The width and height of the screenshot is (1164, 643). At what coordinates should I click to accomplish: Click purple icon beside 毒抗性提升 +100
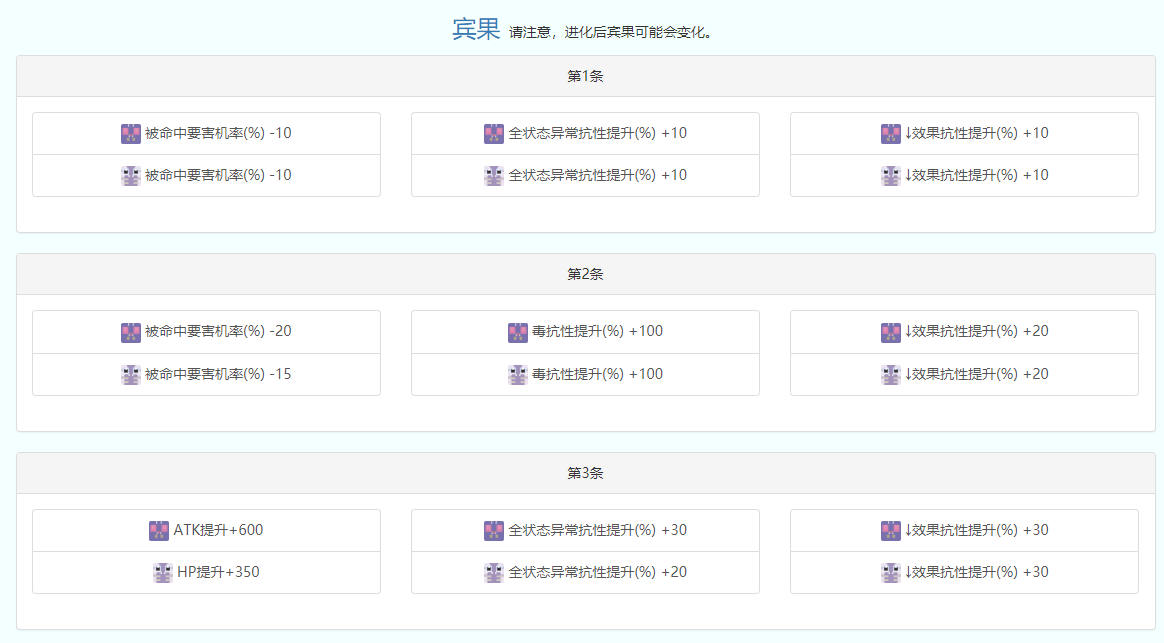pos(518,332)
